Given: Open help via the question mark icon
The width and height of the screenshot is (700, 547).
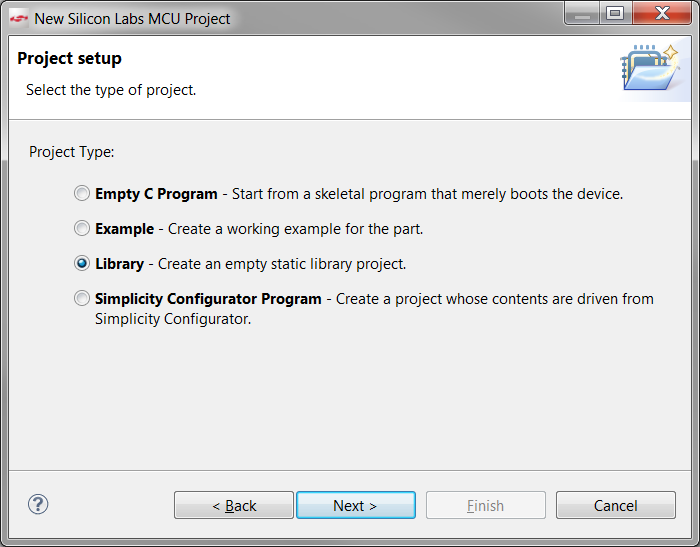Looking at the screenshot, I should click(38, 505).
